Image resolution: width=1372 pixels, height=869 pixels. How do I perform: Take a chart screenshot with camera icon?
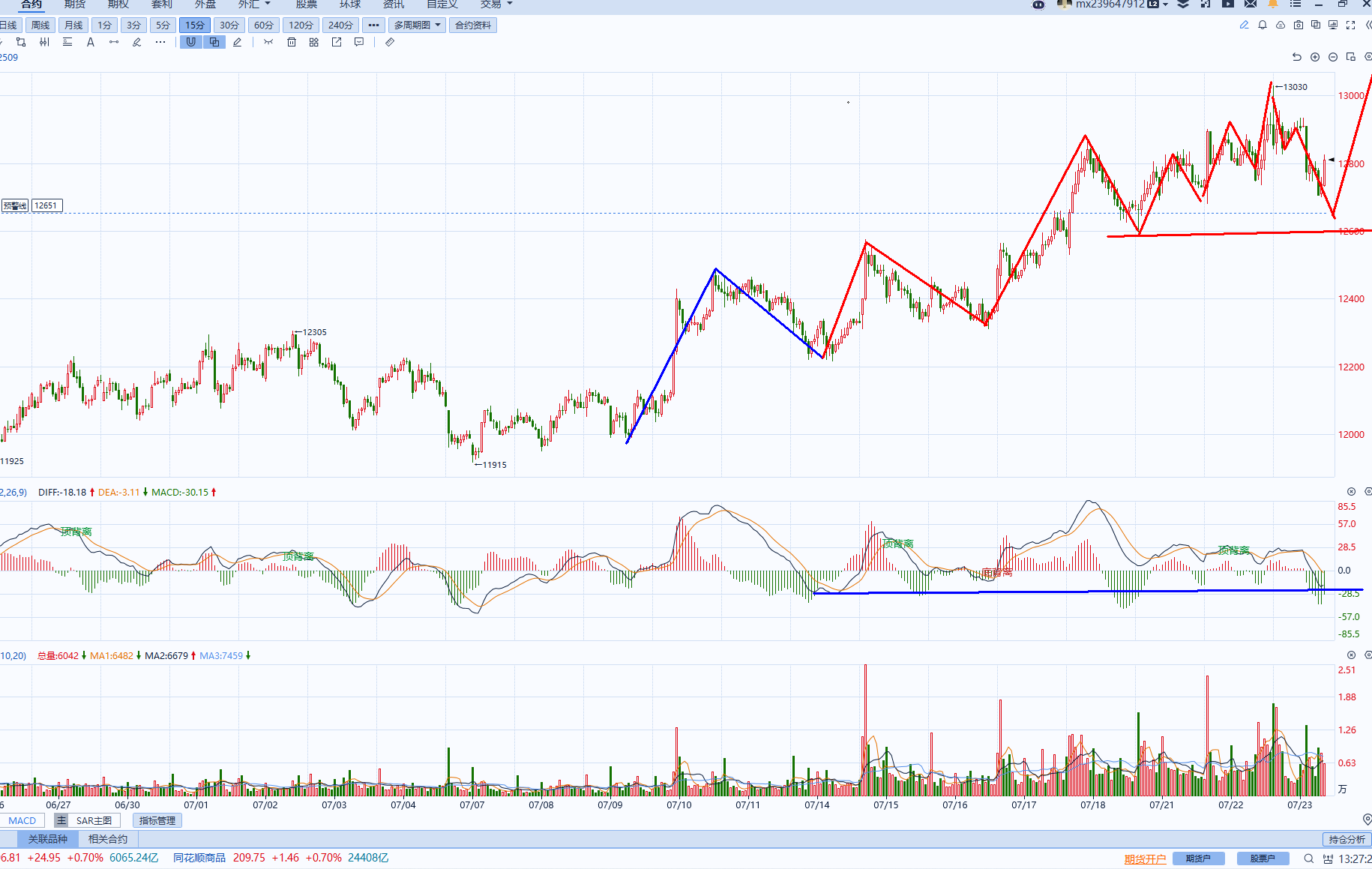1299,25
